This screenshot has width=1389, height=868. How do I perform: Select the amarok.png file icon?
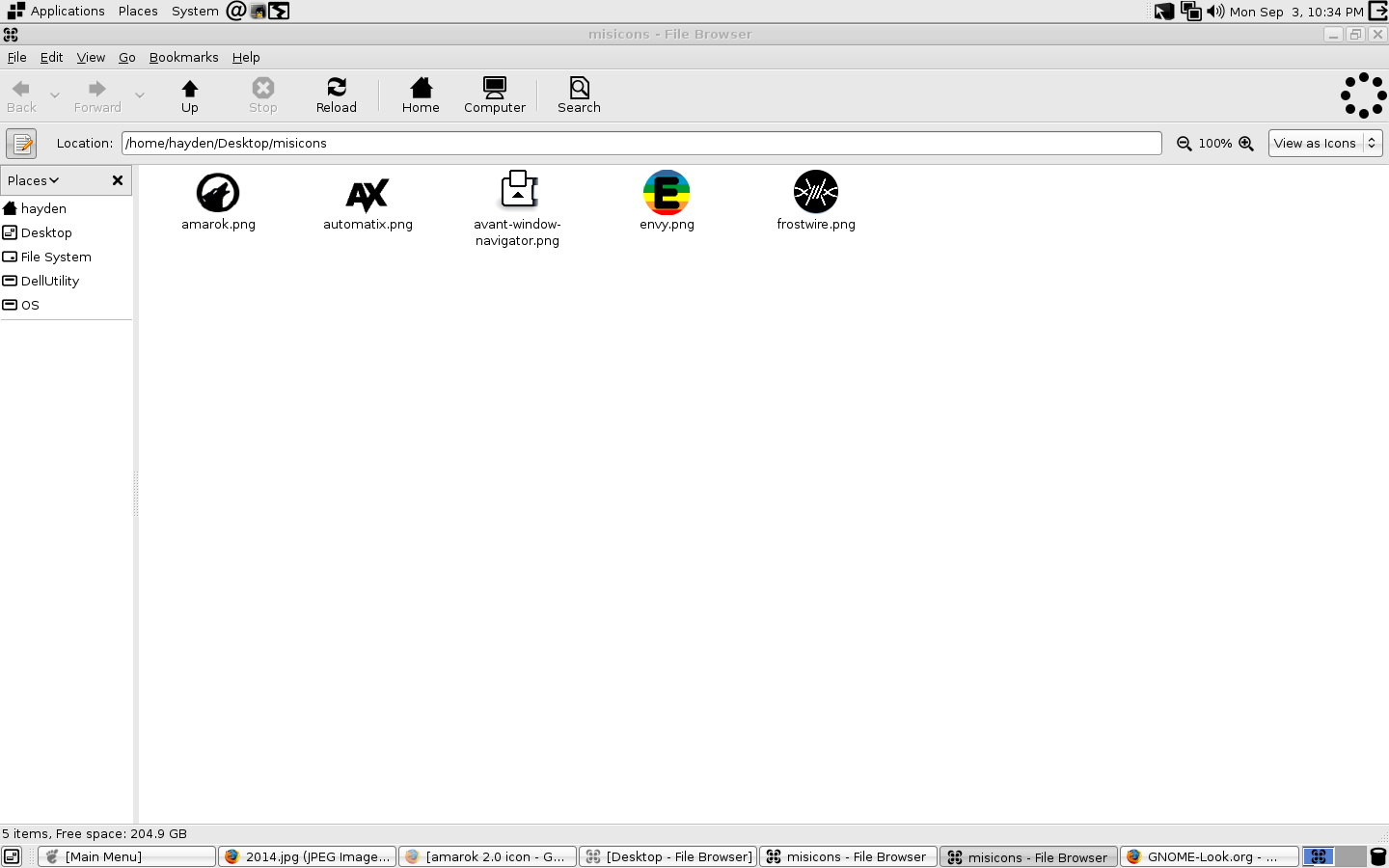click(218, 192)
